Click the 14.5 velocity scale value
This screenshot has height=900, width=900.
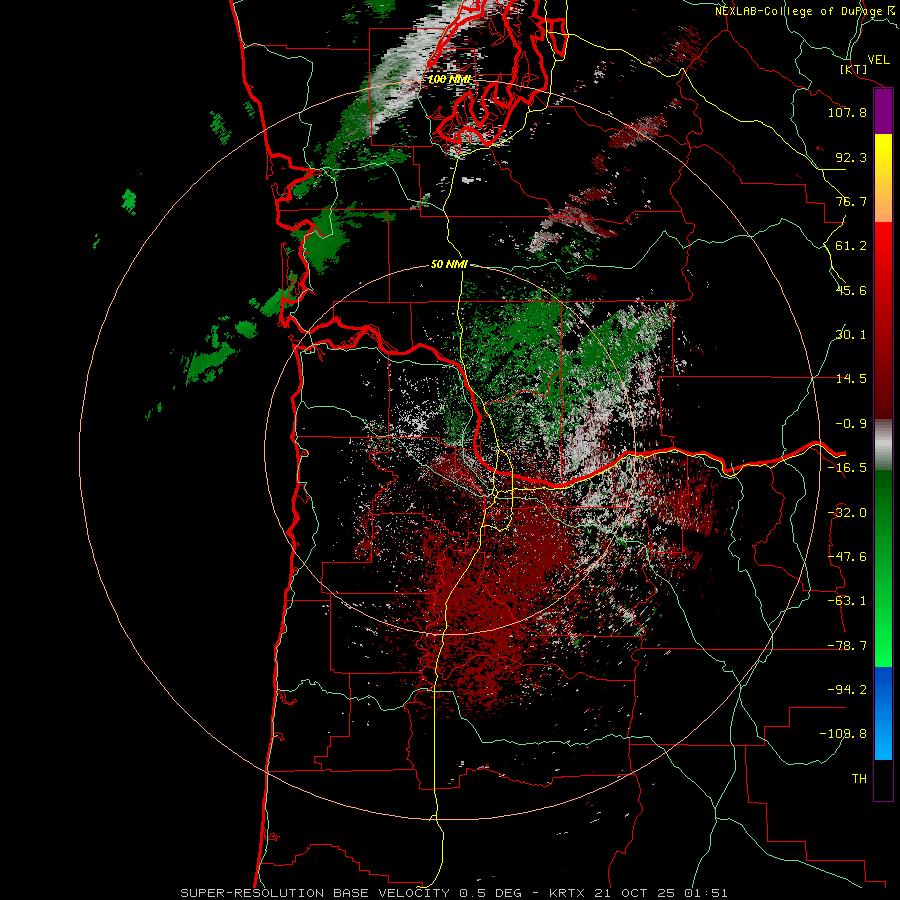(x=851, y=379)
